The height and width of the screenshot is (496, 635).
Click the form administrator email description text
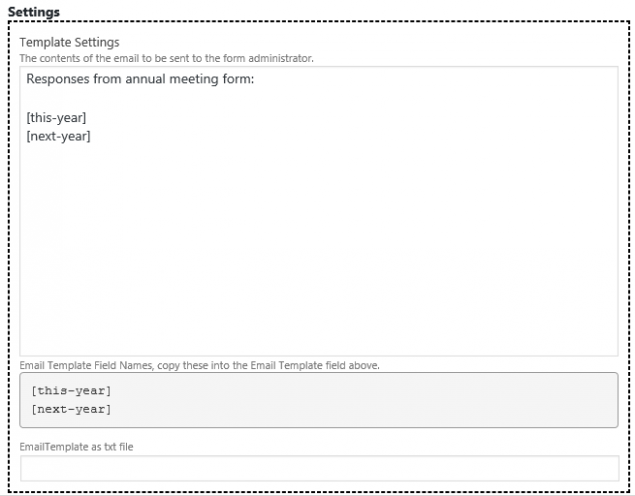point(166,58)
